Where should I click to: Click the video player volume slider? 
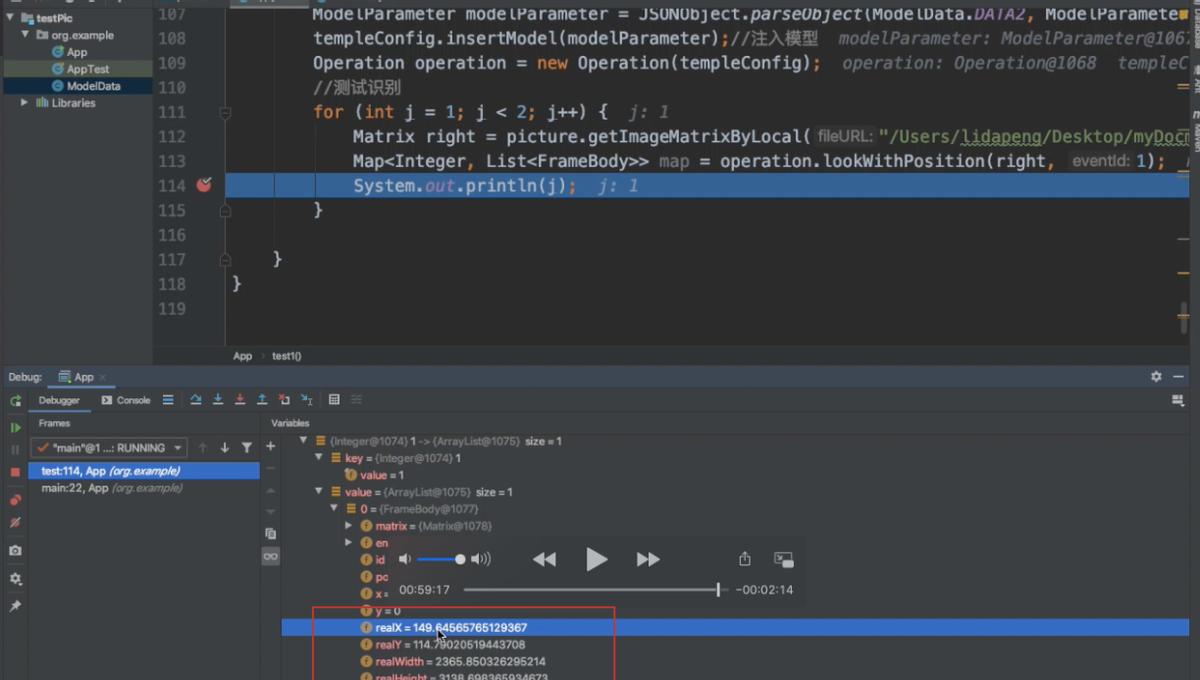440,560
